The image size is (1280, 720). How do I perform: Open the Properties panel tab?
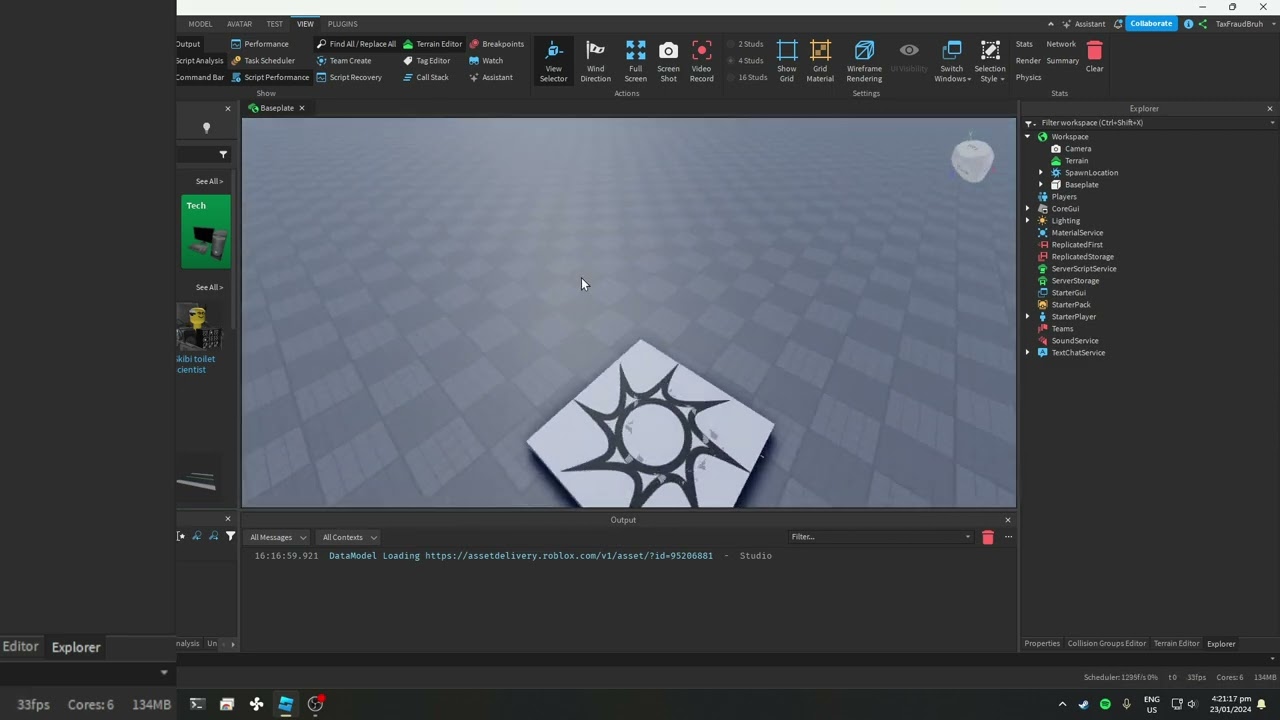click(1041, 644)
